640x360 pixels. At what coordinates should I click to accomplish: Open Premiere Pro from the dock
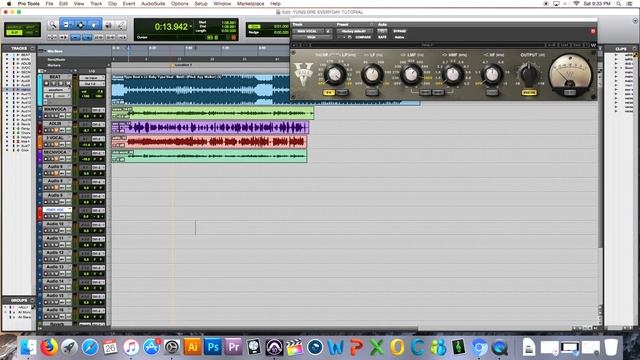click(x=233, y=347)
